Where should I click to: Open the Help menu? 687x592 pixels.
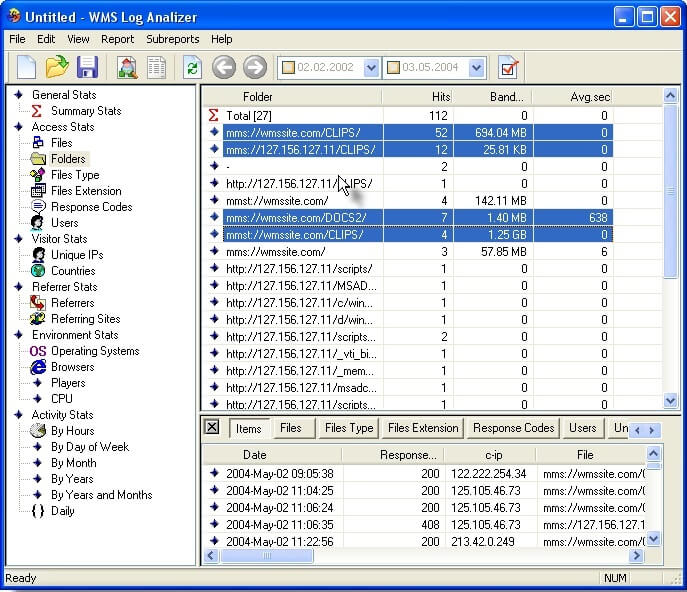pos(221,39)
